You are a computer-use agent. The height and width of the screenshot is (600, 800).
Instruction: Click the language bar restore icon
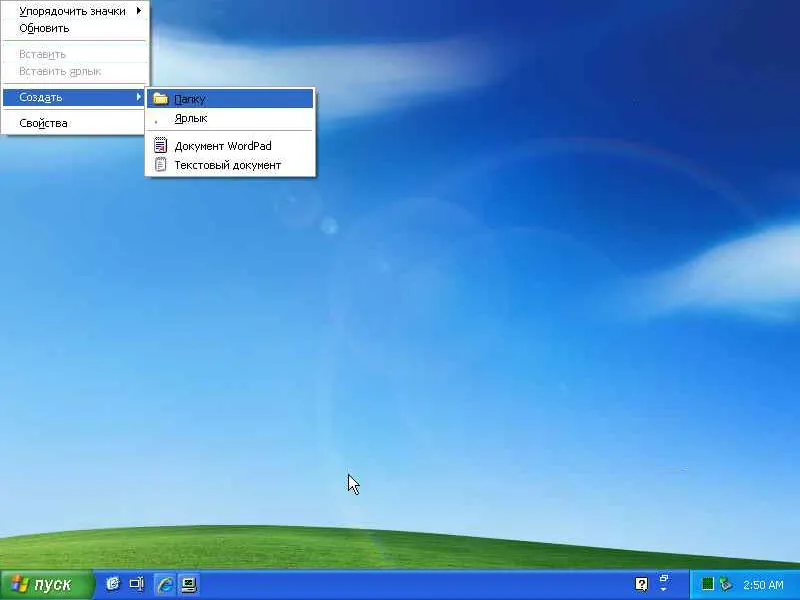point(664,579)
